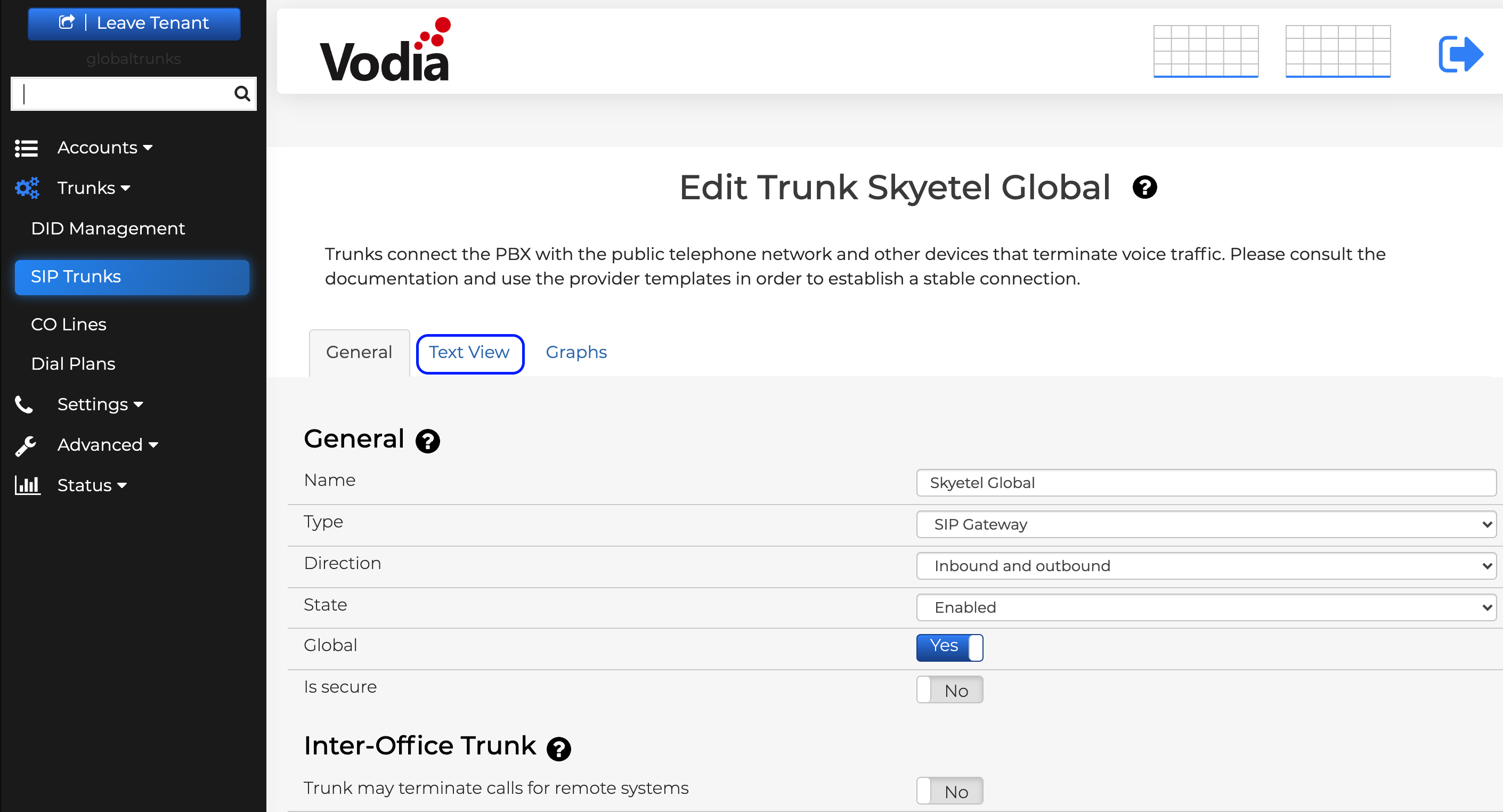The width and height of the screenshot is (1503, 812).
Task: Click the Vodia logo
Action: pos(385,50)
